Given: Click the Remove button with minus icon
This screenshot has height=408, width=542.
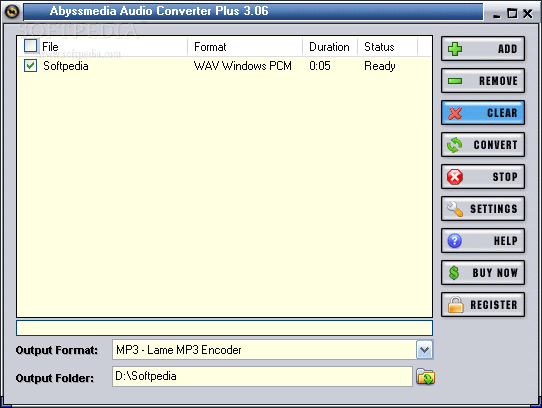Looking at the screenshot, I should tap(483, 81).
